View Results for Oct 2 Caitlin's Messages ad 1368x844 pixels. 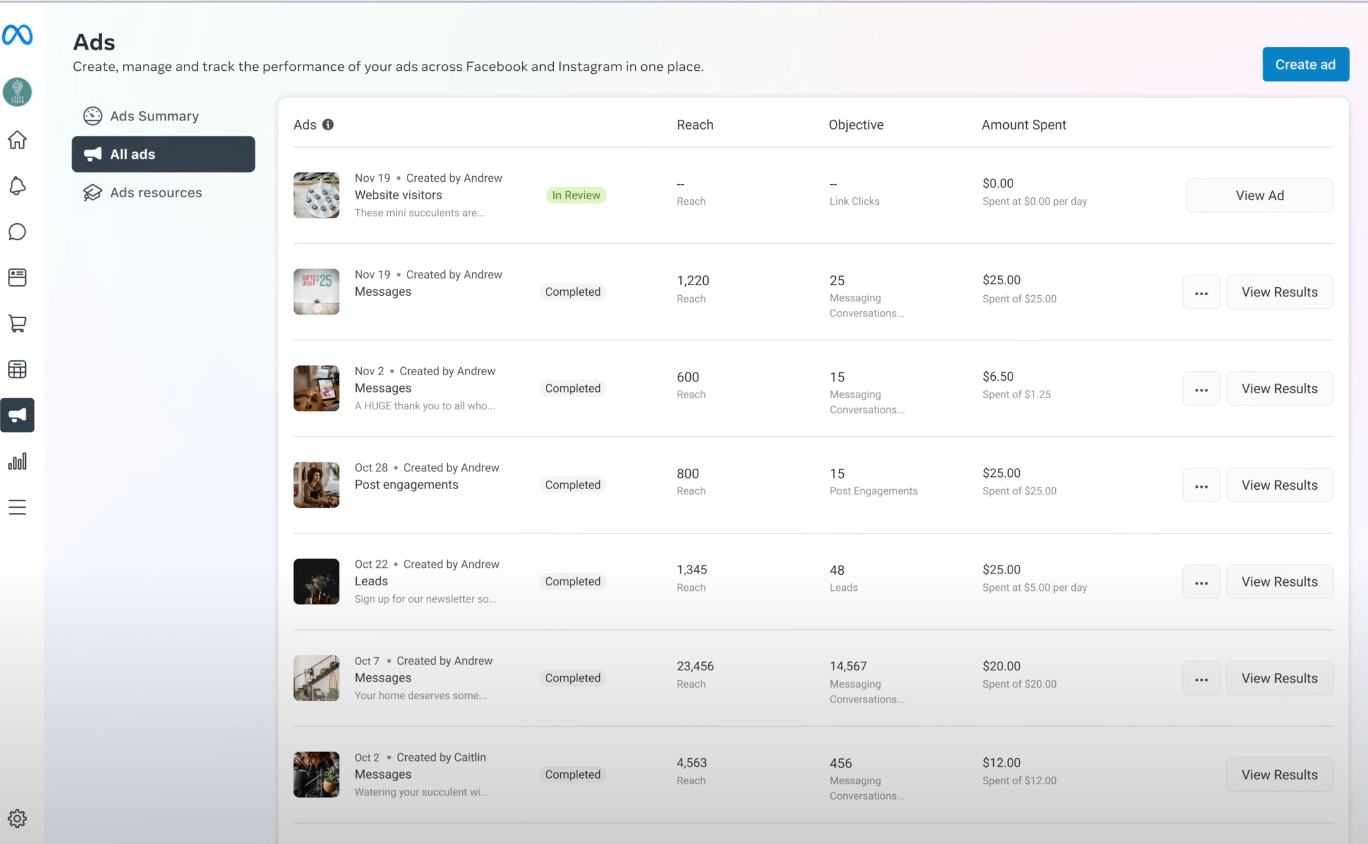pyautogui.click(x=1279, y=775)
